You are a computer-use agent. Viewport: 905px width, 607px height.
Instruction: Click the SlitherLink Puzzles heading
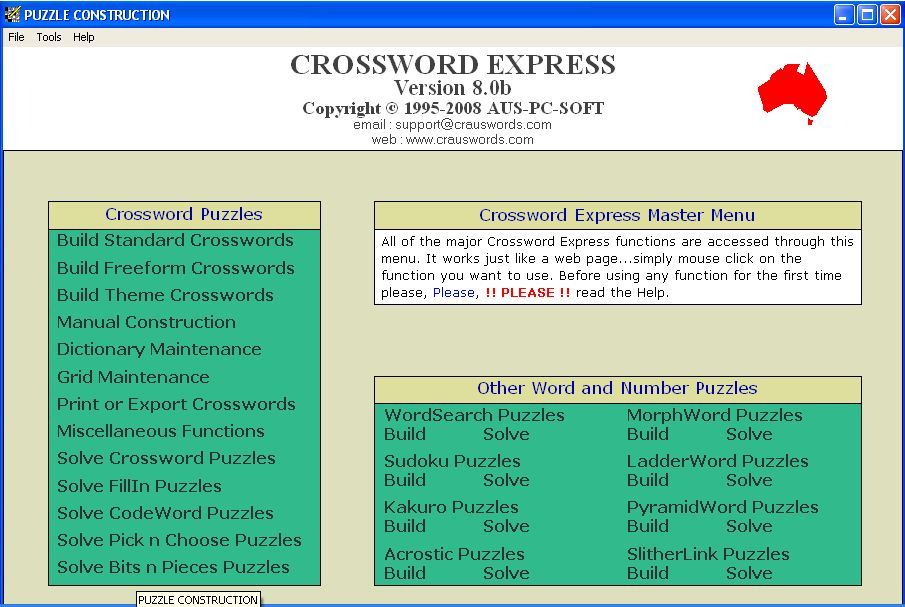(x=708, y=554)
